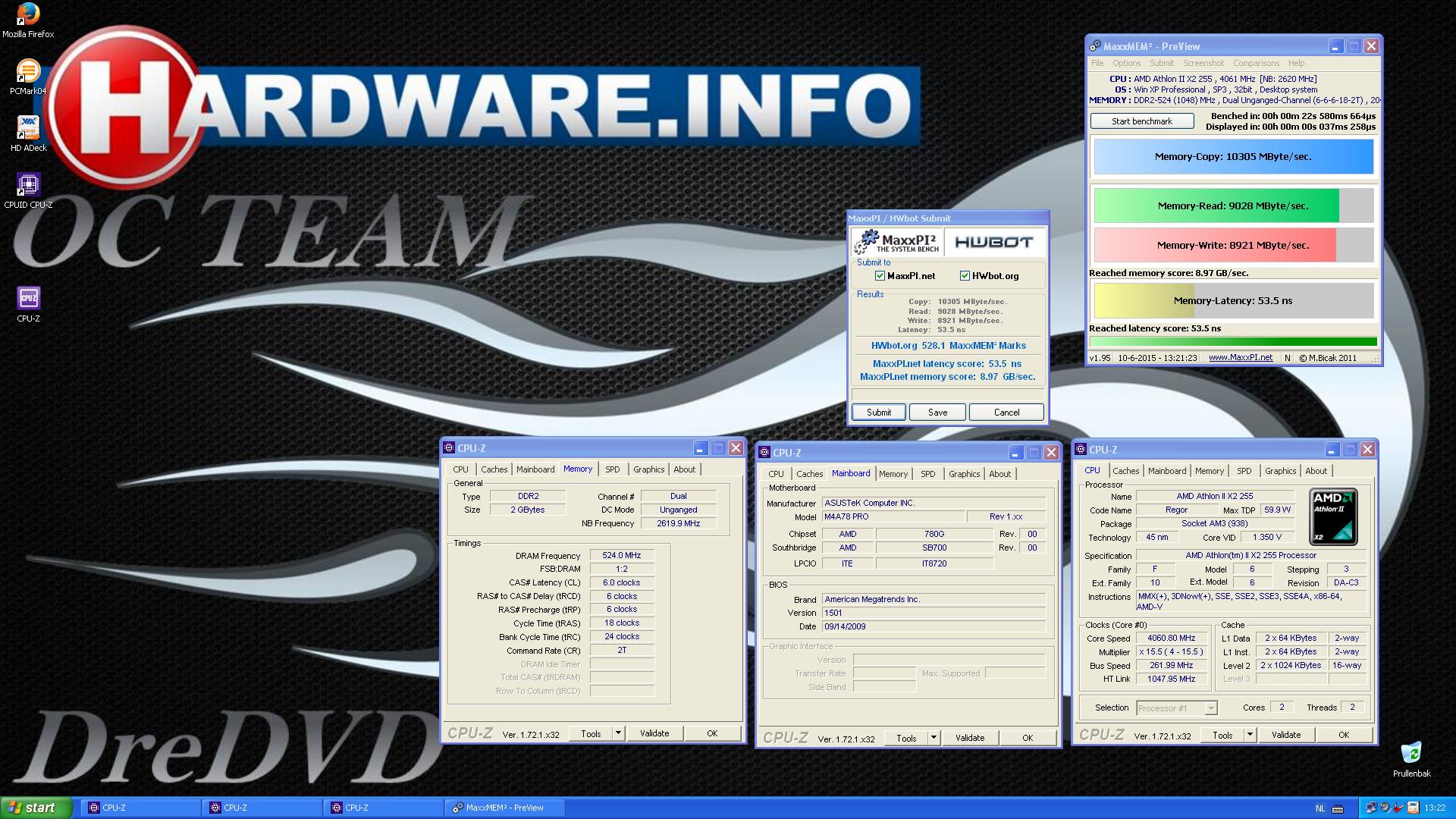The width and height of the screenshot is (1456, 819).
Task: Click the round tray icon beside the network icon
Action: pyautogui.click(x=1385, y=808)
